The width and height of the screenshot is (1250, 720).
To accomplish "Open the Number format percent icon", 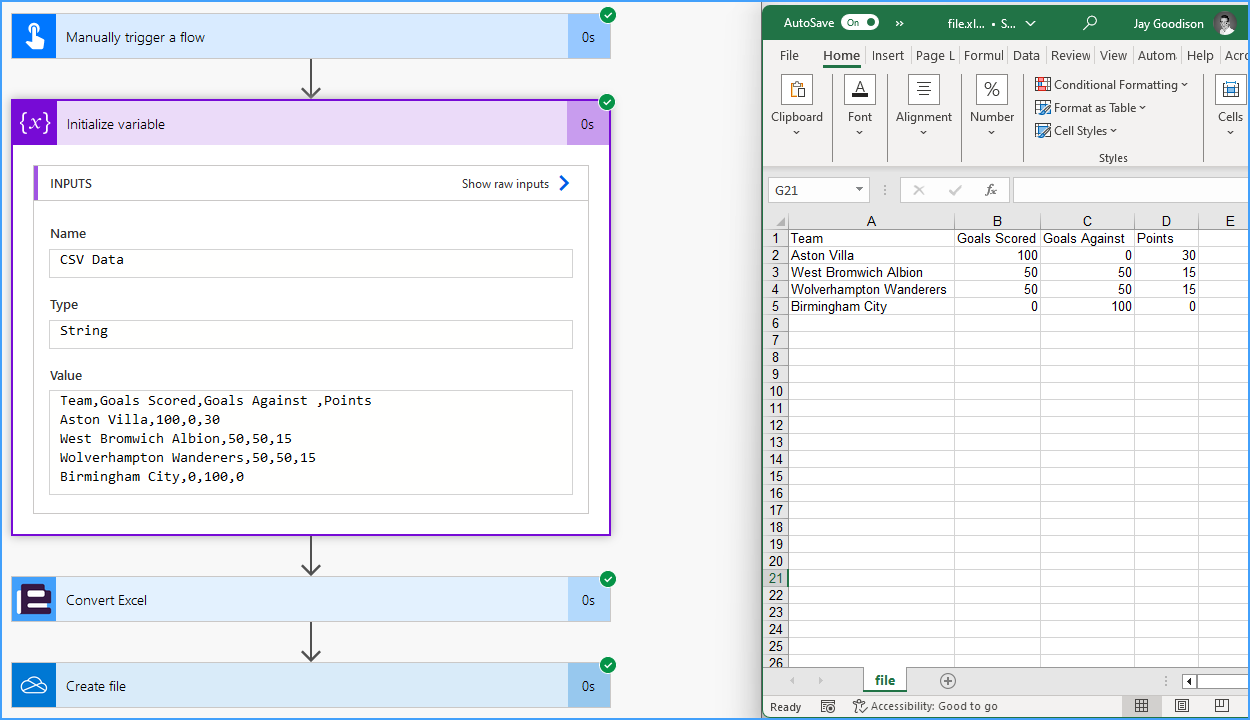I will pos(992,90).
